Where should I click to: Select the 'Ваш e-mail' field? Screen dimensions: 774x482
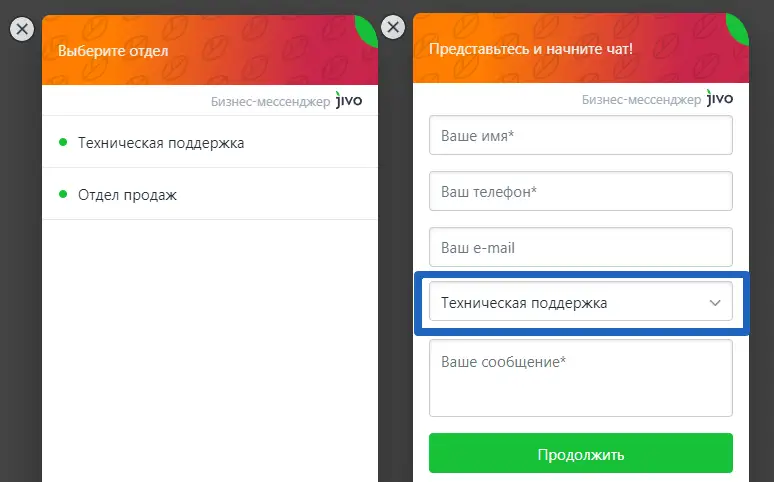click(580, 247)
